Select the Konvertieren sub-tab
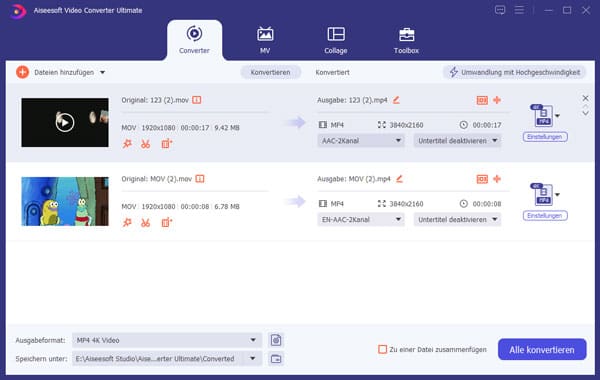The height and width of the screenshot is (380, 600). tap(271, 72)
